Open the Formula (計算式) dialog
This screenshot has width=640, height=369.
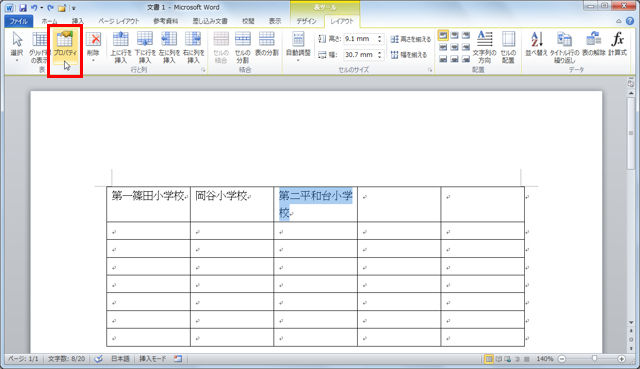[x=618, y=44]
